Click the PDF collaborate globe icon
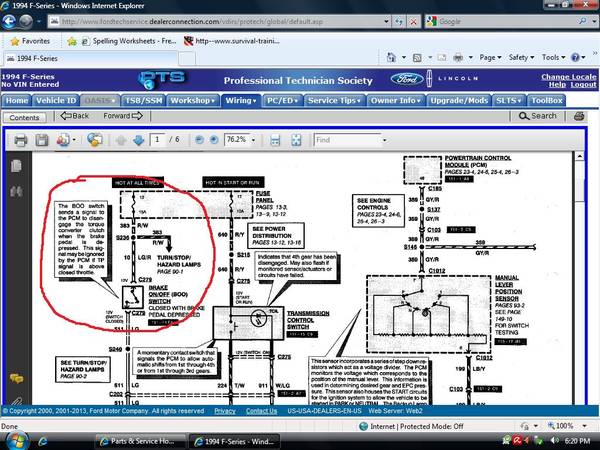This screenshot has width=600, height=450. pyautogui.click(x=95, y=140)
